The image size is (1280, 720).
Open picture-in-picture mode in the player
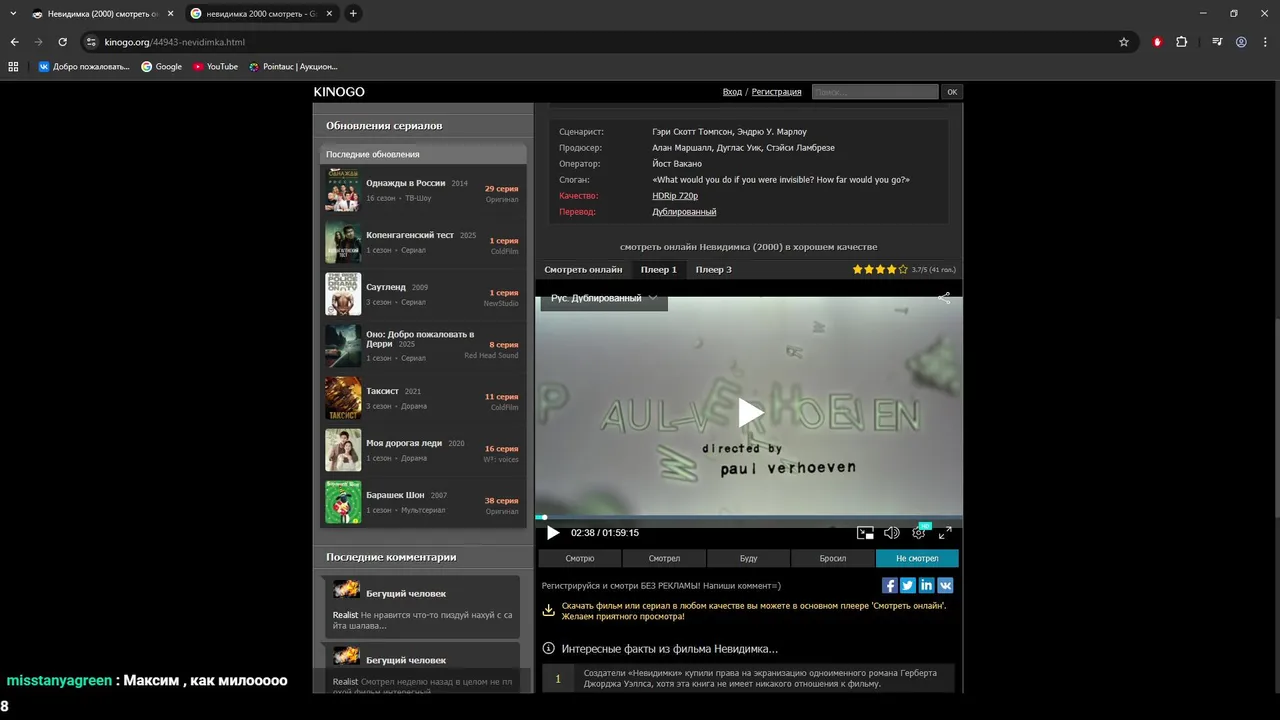pyautogui.click(x=865, y=533)
